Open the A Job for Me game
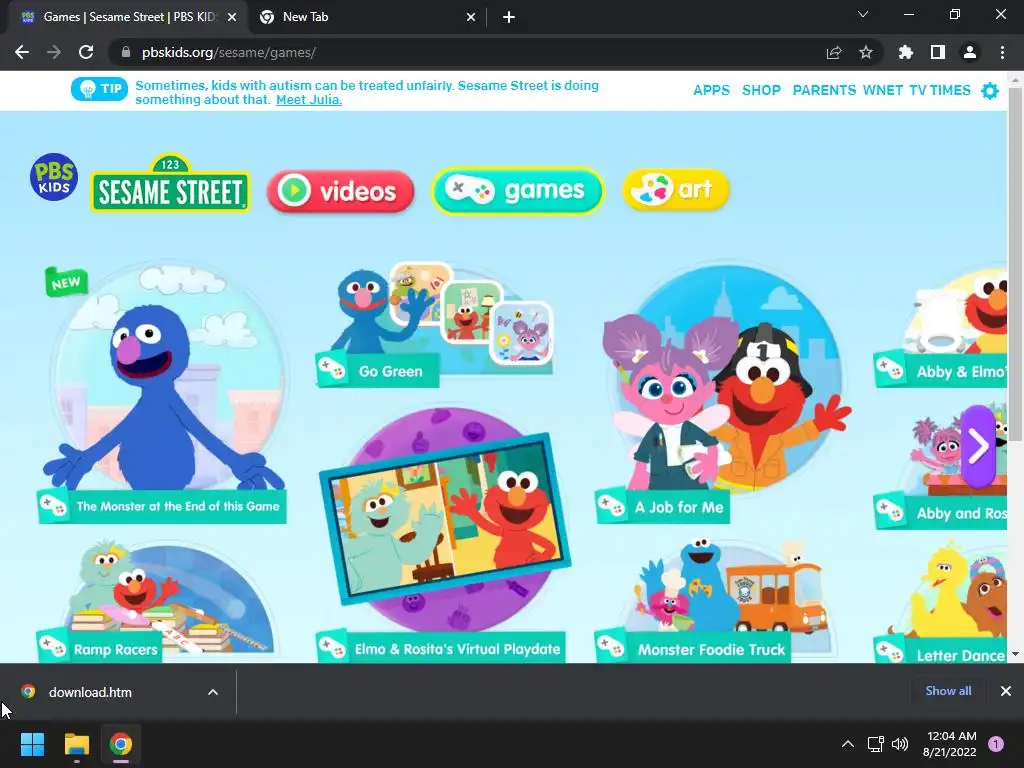1024x768 pixels. pos(722,392)
